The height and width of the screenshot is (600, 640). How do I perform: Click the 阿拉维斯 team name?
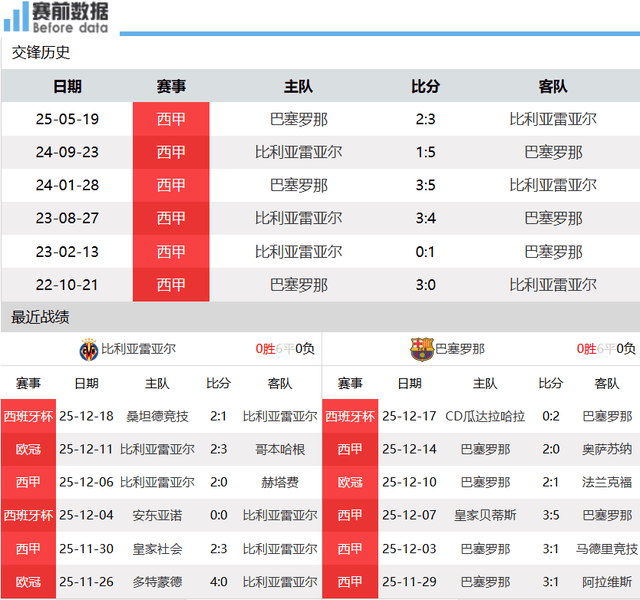(x=607, y=581)
